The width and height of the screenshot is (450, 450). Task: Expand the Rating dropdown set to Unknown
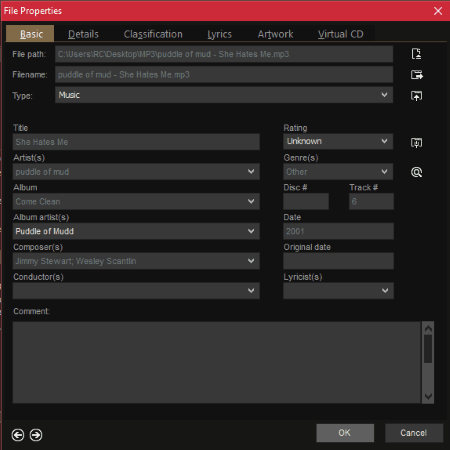338,141
